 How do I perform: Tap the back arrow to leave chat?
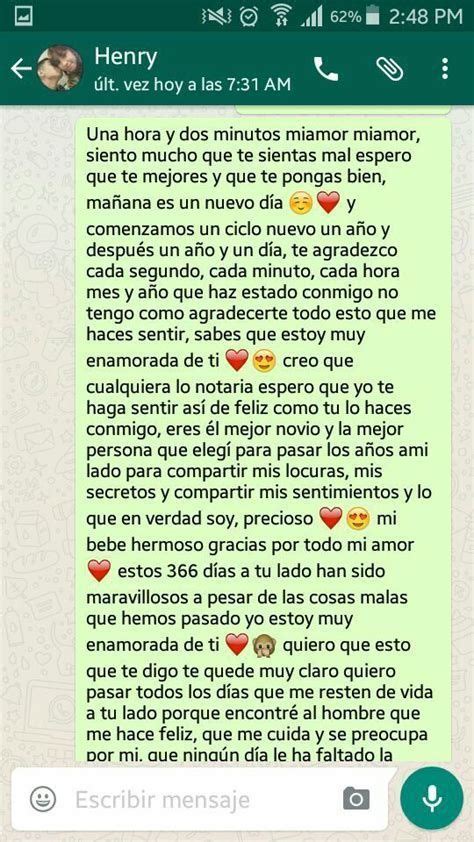[x=21, y=69]
